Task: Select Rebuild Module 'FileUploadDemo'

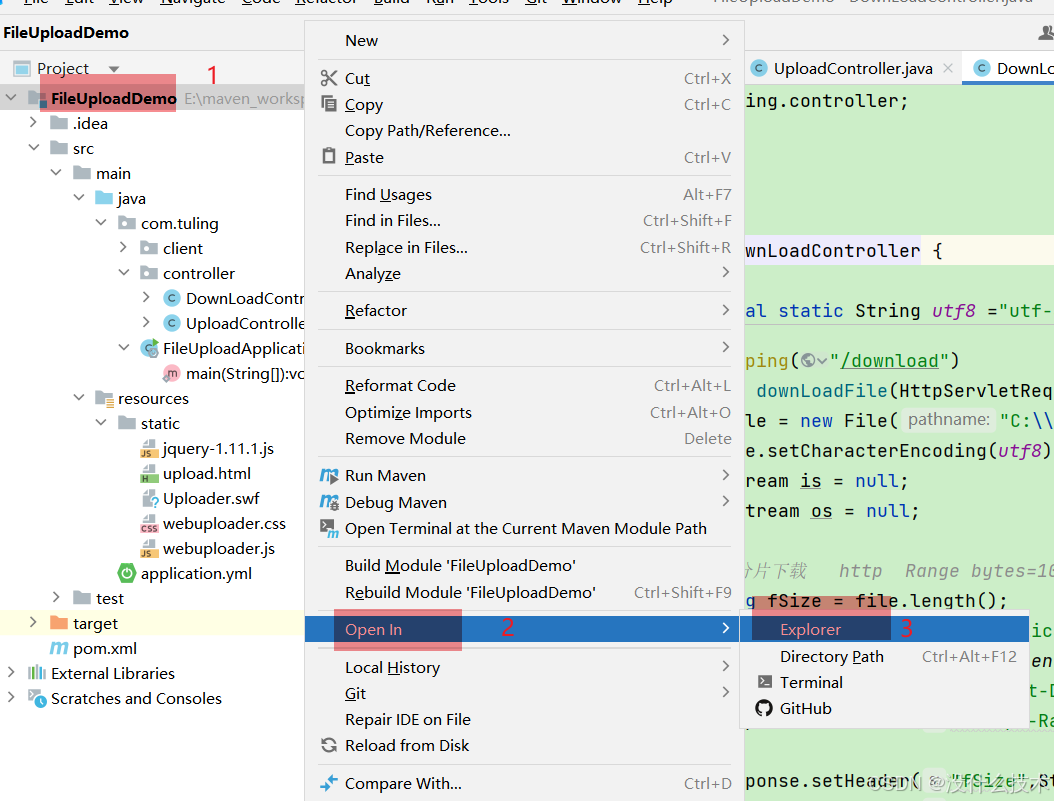Action: [x=524, y=593]
